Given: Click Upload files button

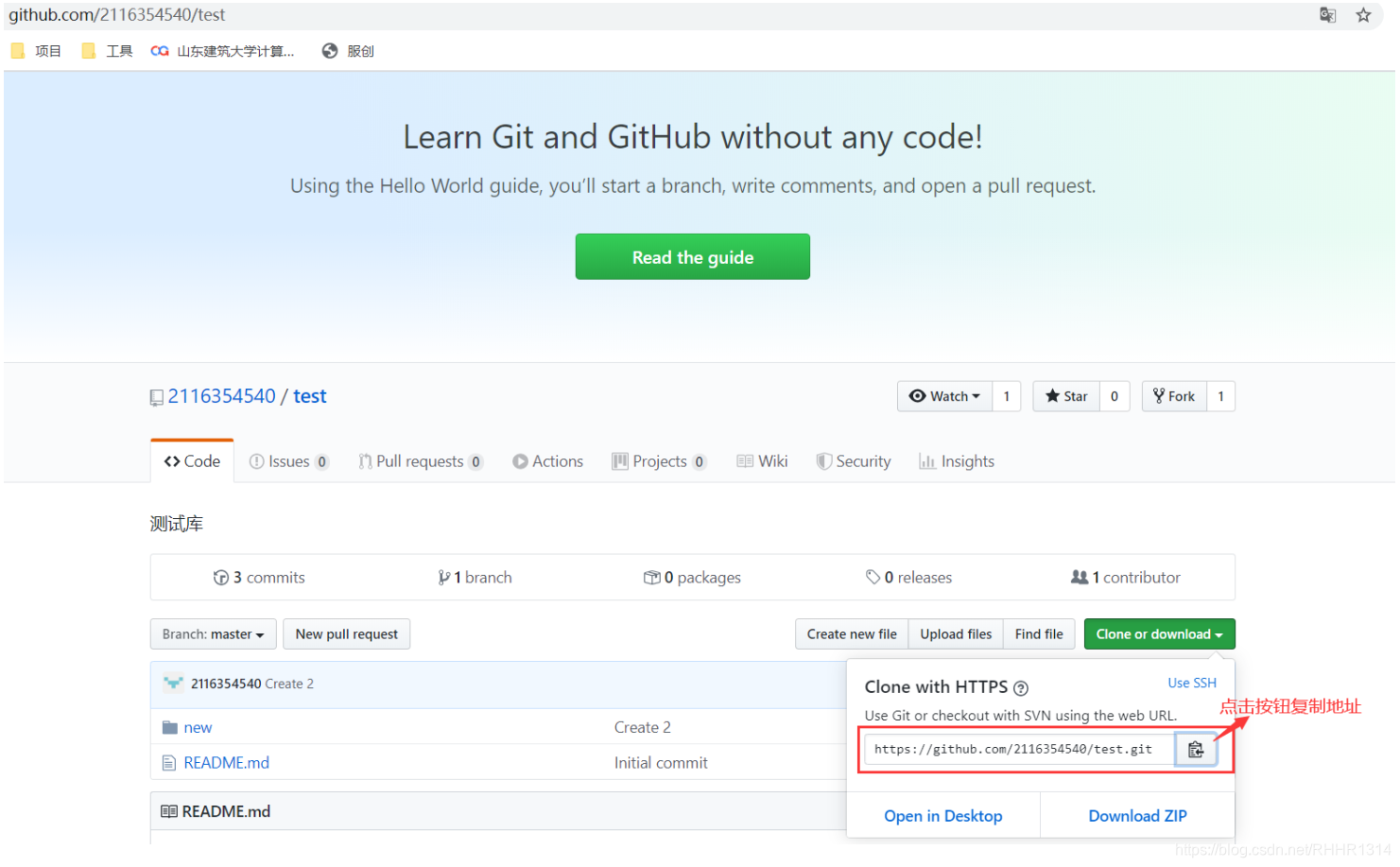Looking at the screenshot, I should (956, 634).
